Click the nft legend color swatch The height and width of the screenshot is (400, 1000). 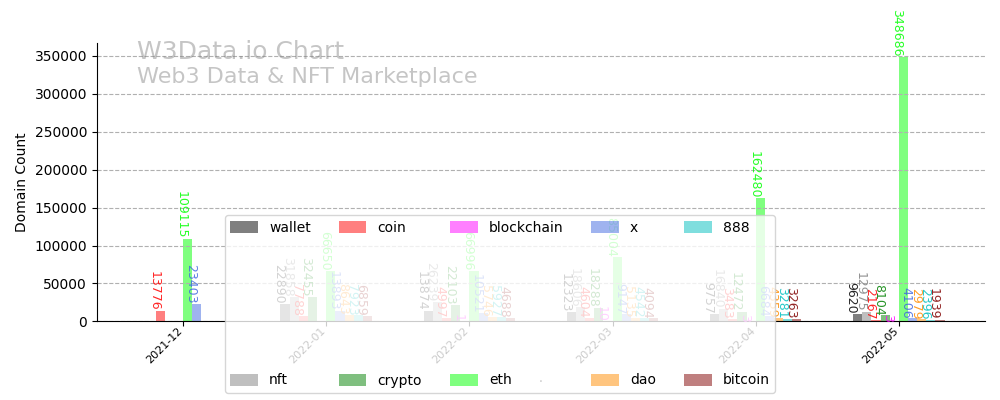[244, 380]
